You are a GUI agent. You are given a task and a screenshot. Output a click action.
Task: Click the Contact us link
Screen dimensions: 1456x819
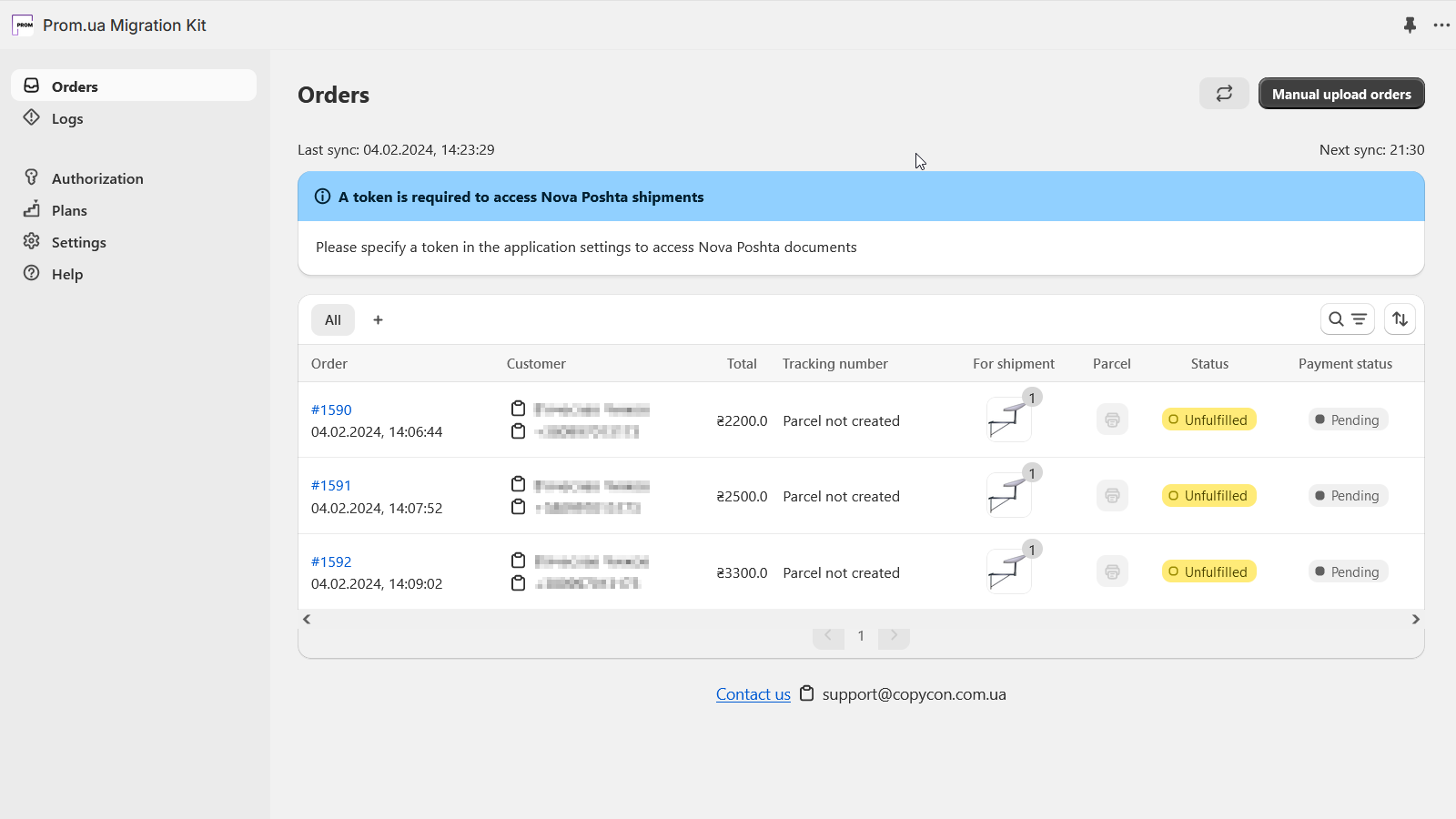click(x=753, y=694)
